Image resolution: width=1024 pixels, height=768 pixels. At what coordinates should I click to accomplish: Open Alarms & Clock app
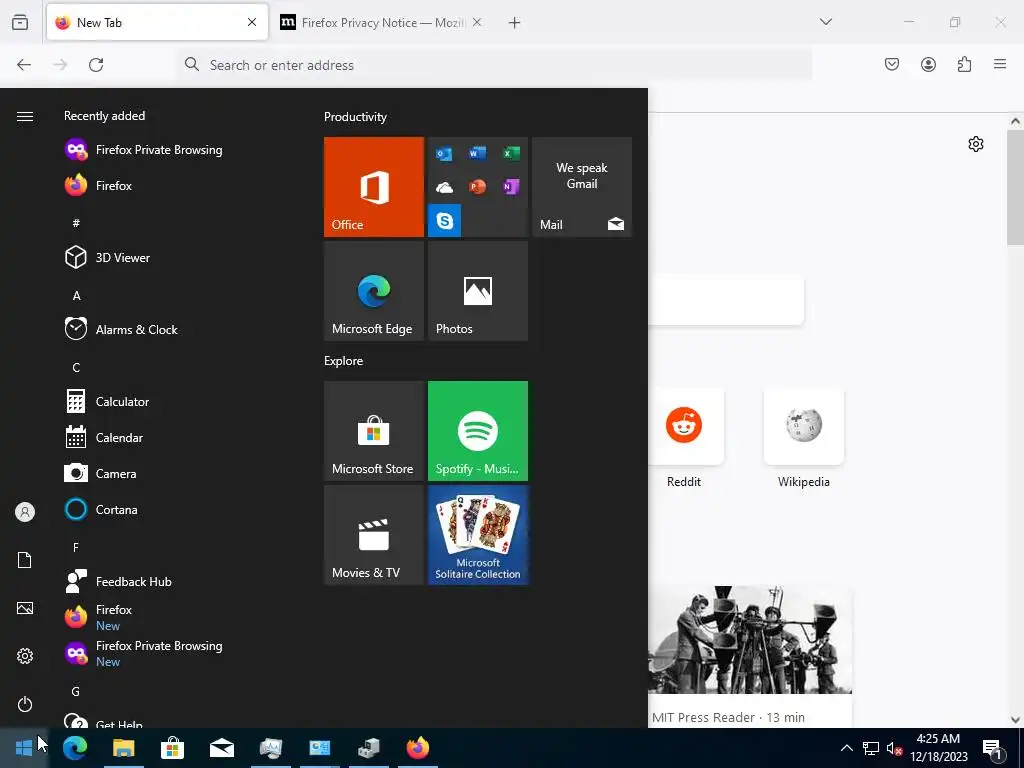click(x=121, y=330)
